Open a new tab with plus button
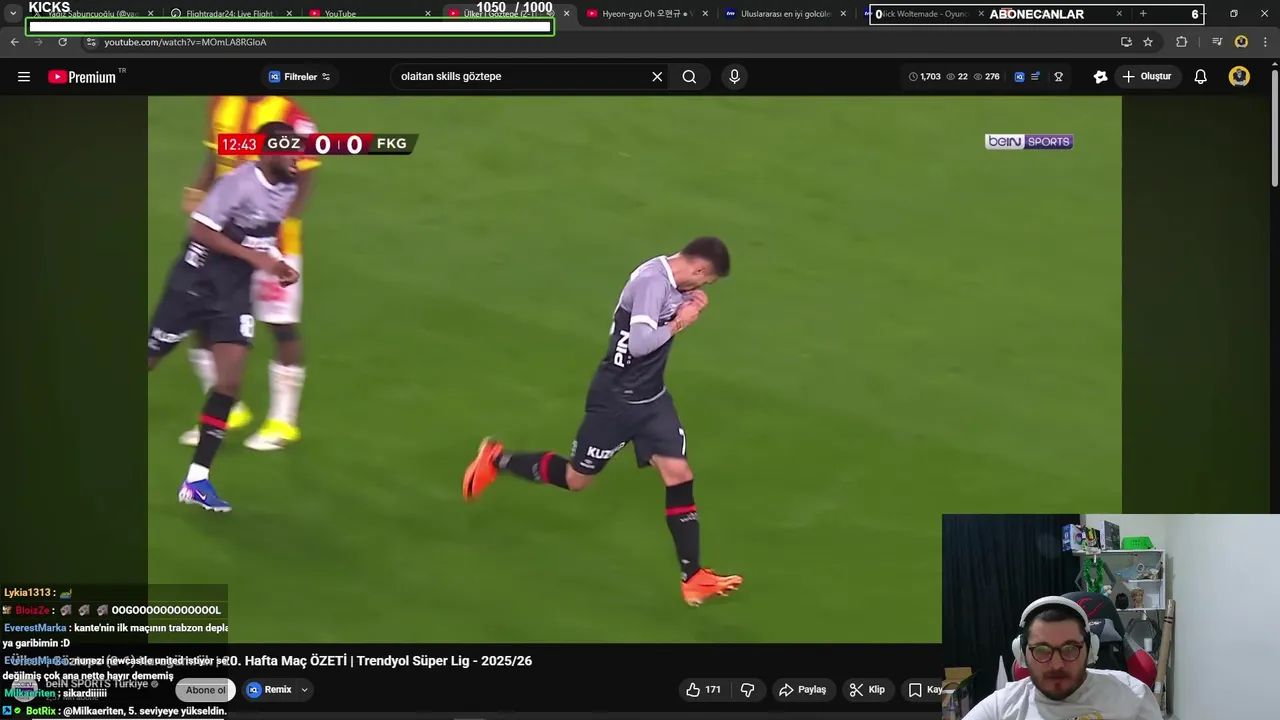This screenshot has width=1280, height=720. pyautogui.click(x=1143, y=14)
